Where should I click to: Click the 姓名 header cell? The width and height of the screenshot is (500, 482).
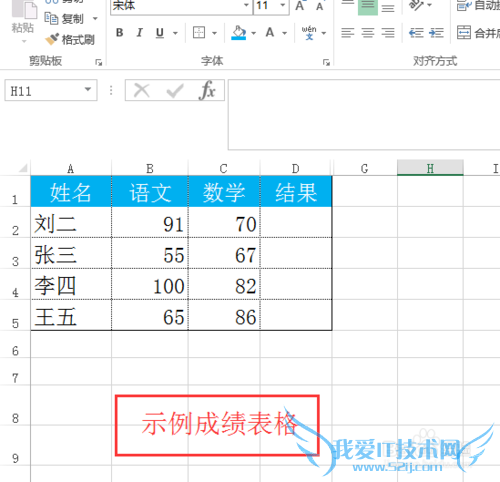pyautogui.click(x=71, y=191)
